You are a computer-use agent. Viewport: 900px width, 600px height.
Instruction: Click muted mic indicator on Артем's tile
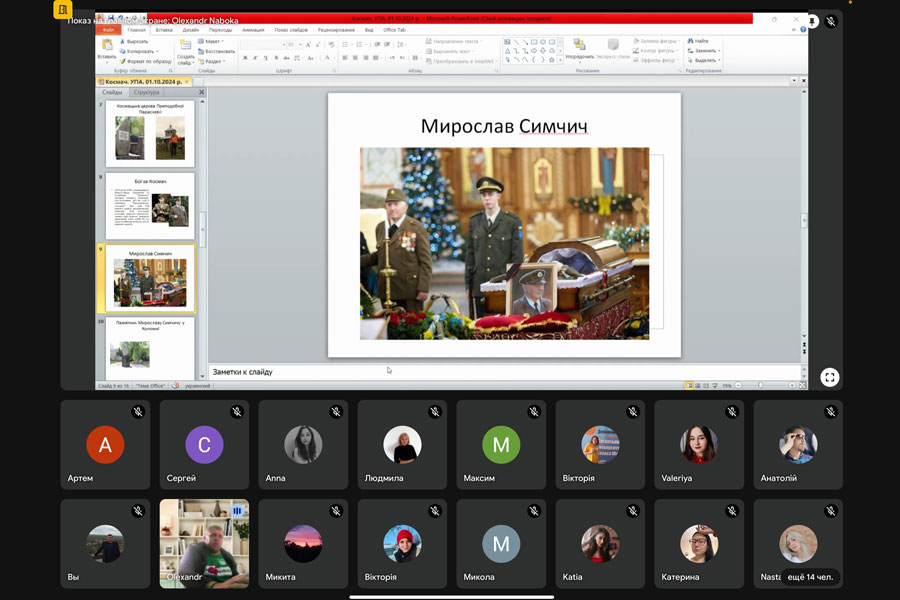pyautogui.click(x=138, y=412)
